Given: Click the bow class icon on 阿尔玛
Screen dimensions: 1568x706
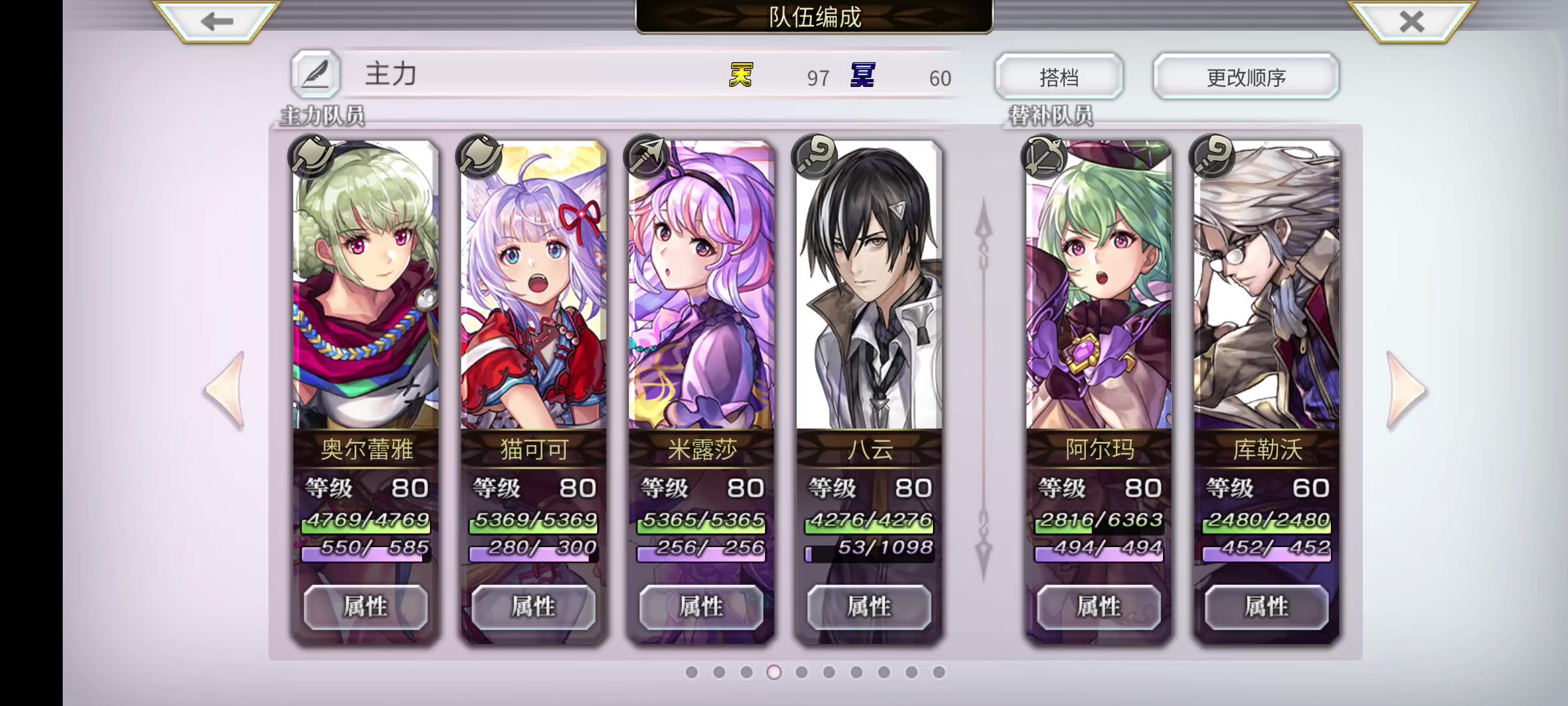Looking at the screenshot, I should coord(1044,157).
